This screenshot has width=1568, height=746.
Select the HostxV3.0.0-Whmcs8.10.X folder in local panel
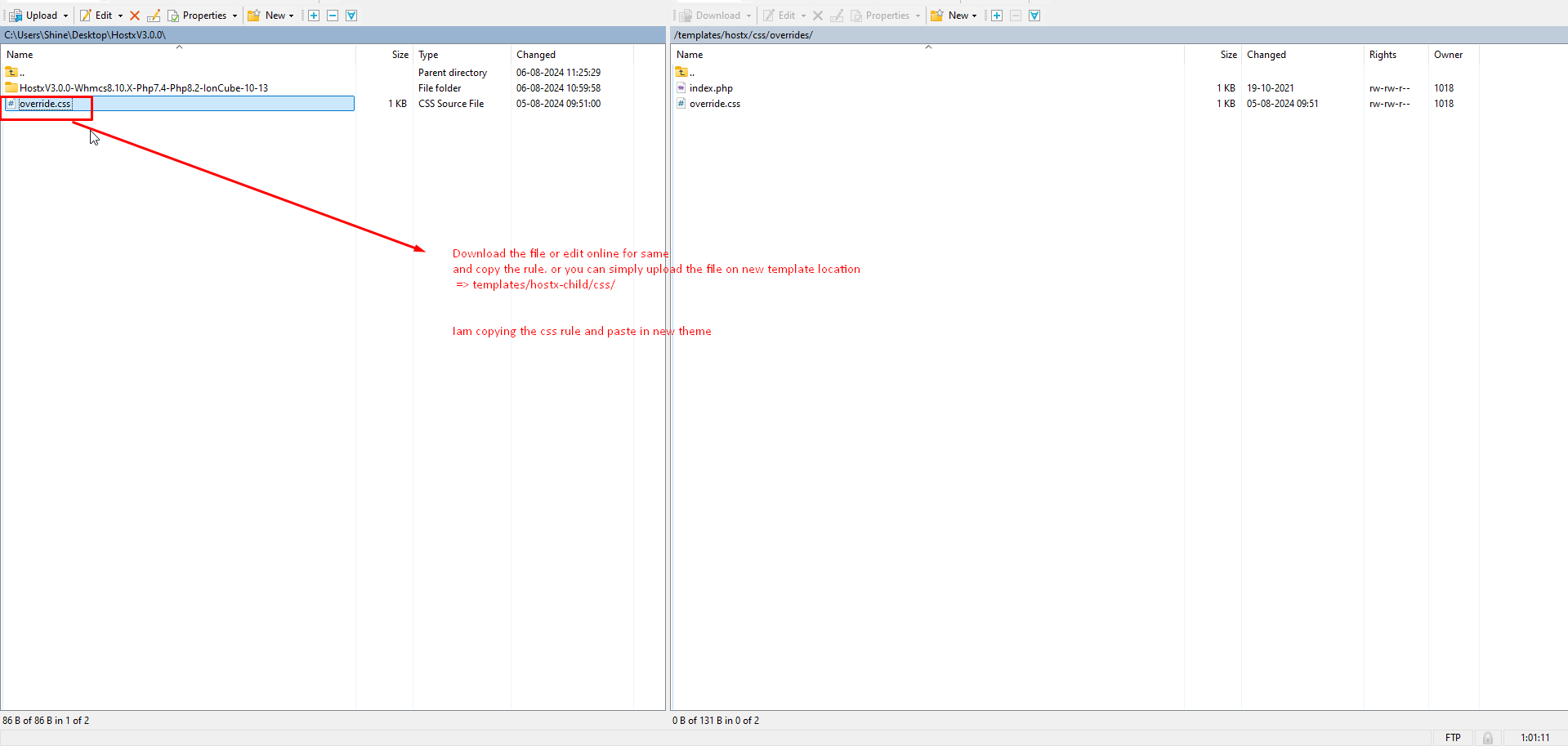pyautogui.click(x=143, y=88)
